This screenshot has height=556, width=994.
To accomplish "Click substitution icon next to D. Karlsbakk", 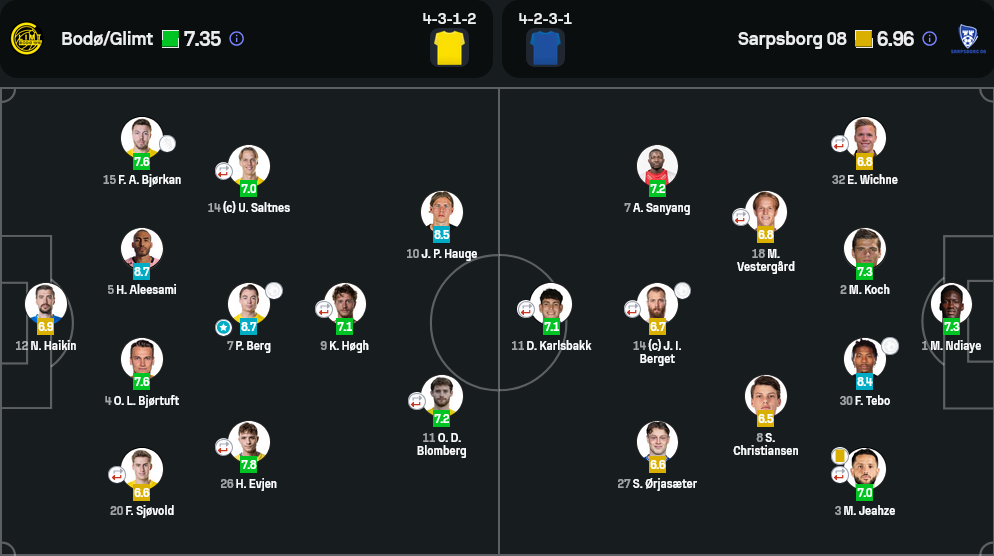I will point(526,309).
